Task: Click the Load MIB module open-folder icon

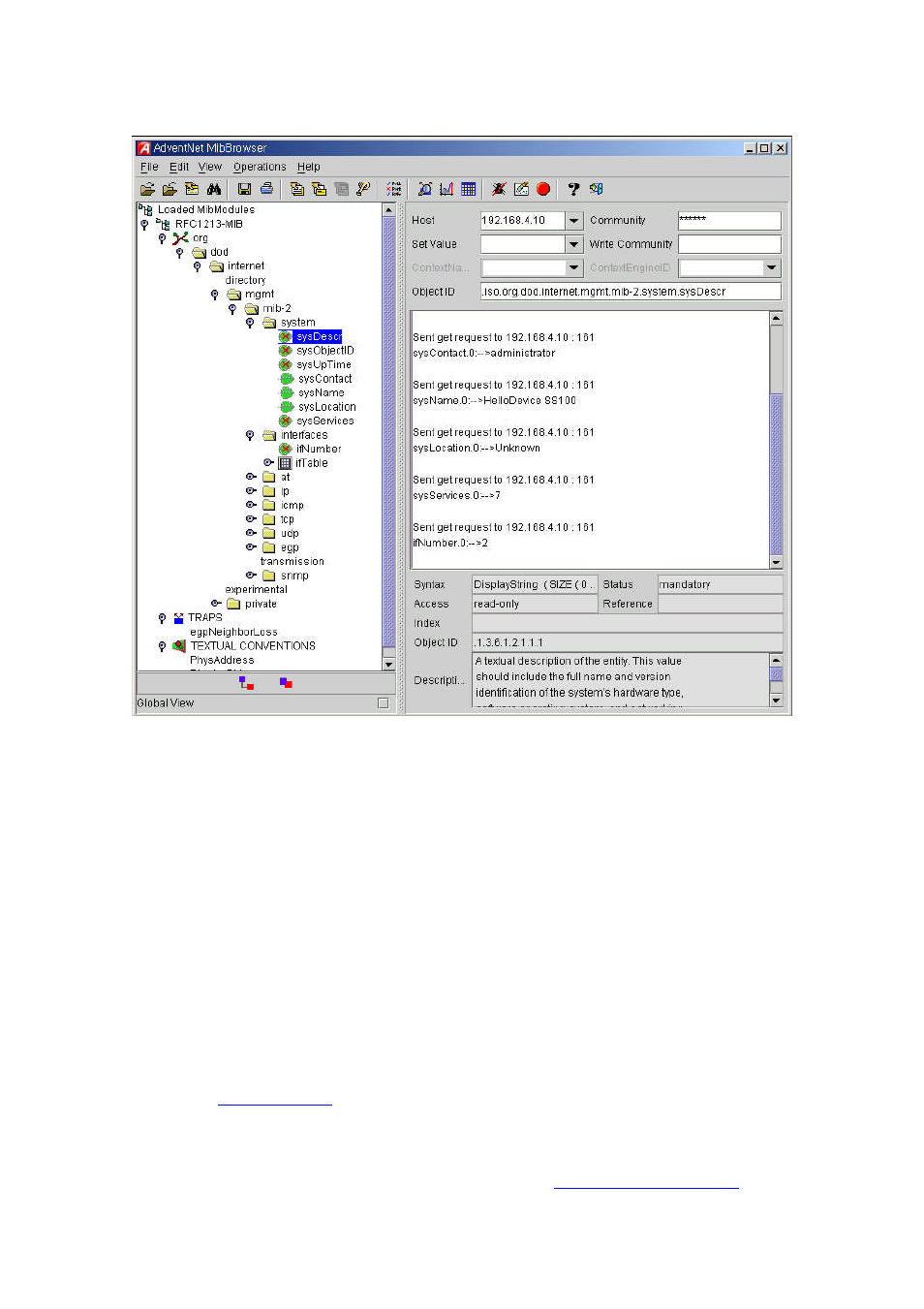Action: coord(147,189)
